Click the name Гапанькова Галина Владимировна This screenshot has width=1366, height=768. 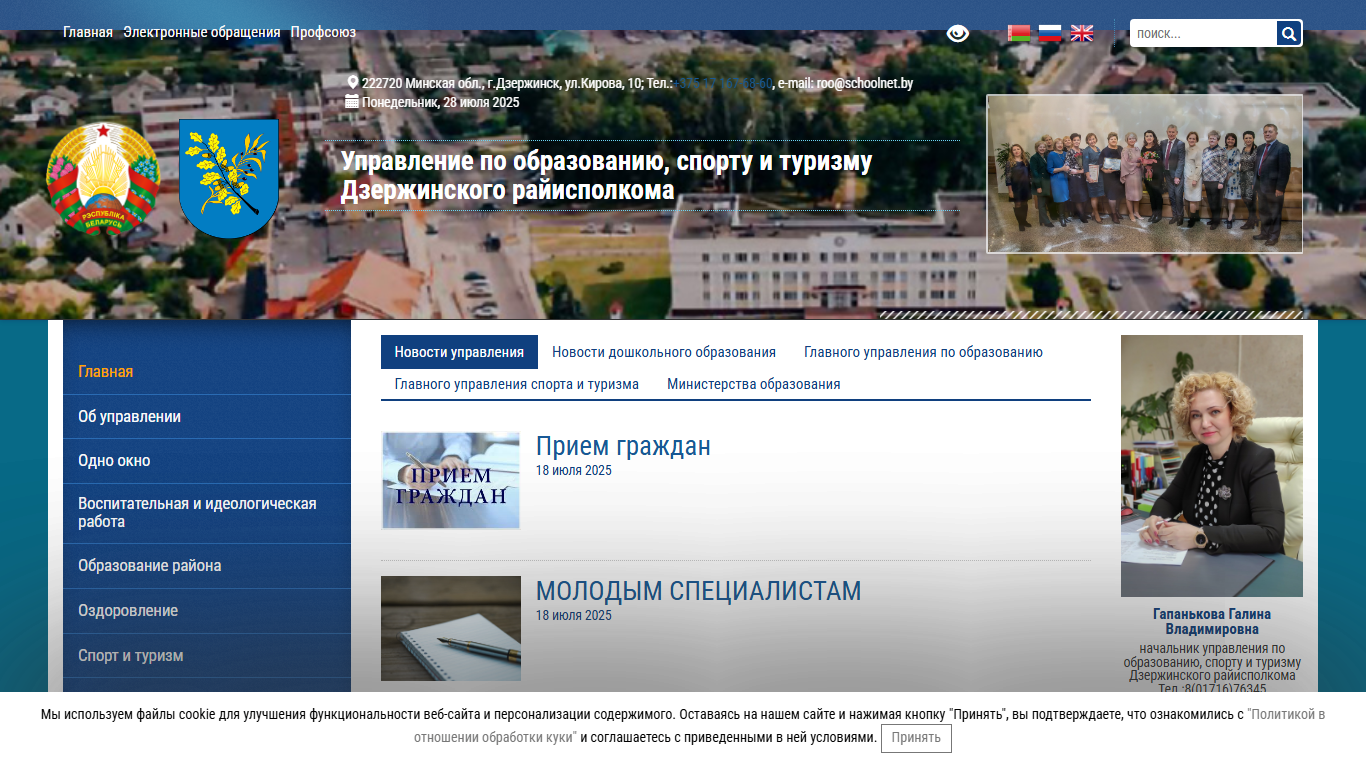pos(1212,621)
